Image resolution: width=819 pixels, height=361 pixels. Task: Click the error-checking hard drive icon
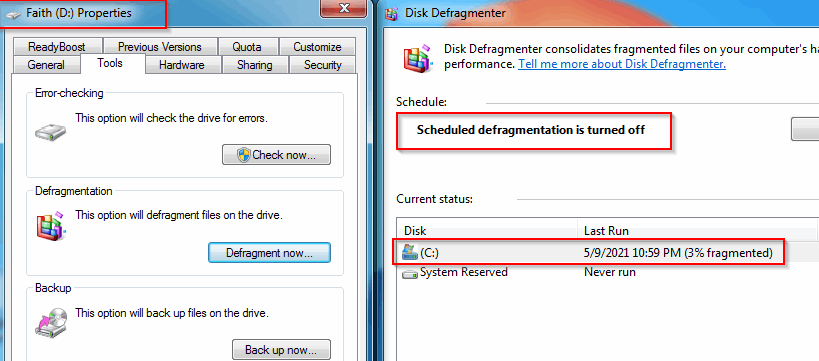point(51,132)
